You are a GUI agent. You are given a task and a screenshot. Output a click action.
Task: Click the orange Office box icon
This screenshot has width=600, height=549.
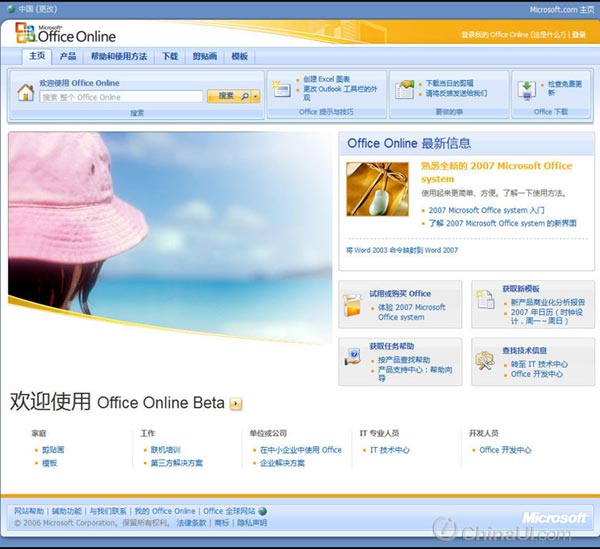(352, 305)
